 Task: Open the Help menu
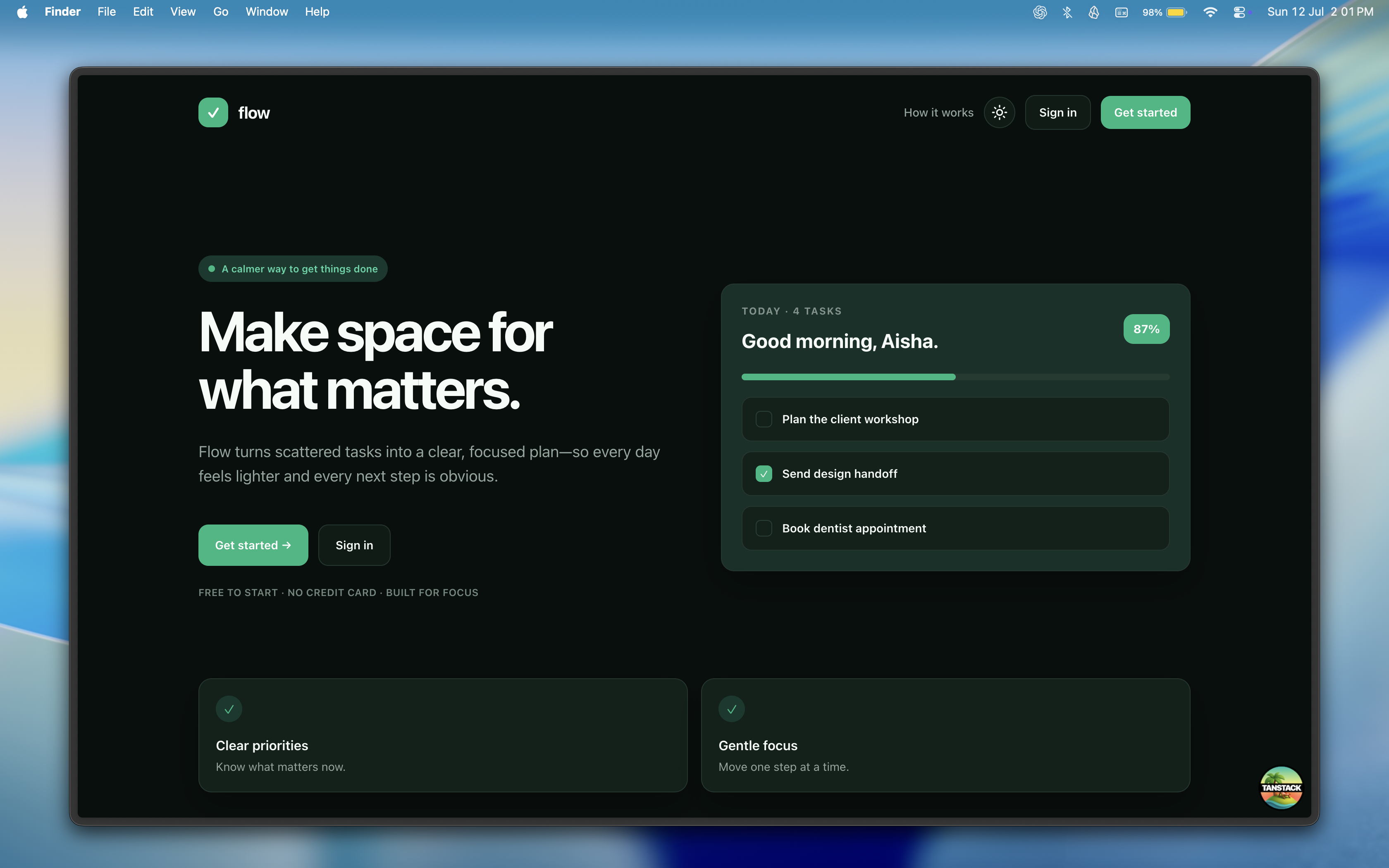click(x=317, y=12)
